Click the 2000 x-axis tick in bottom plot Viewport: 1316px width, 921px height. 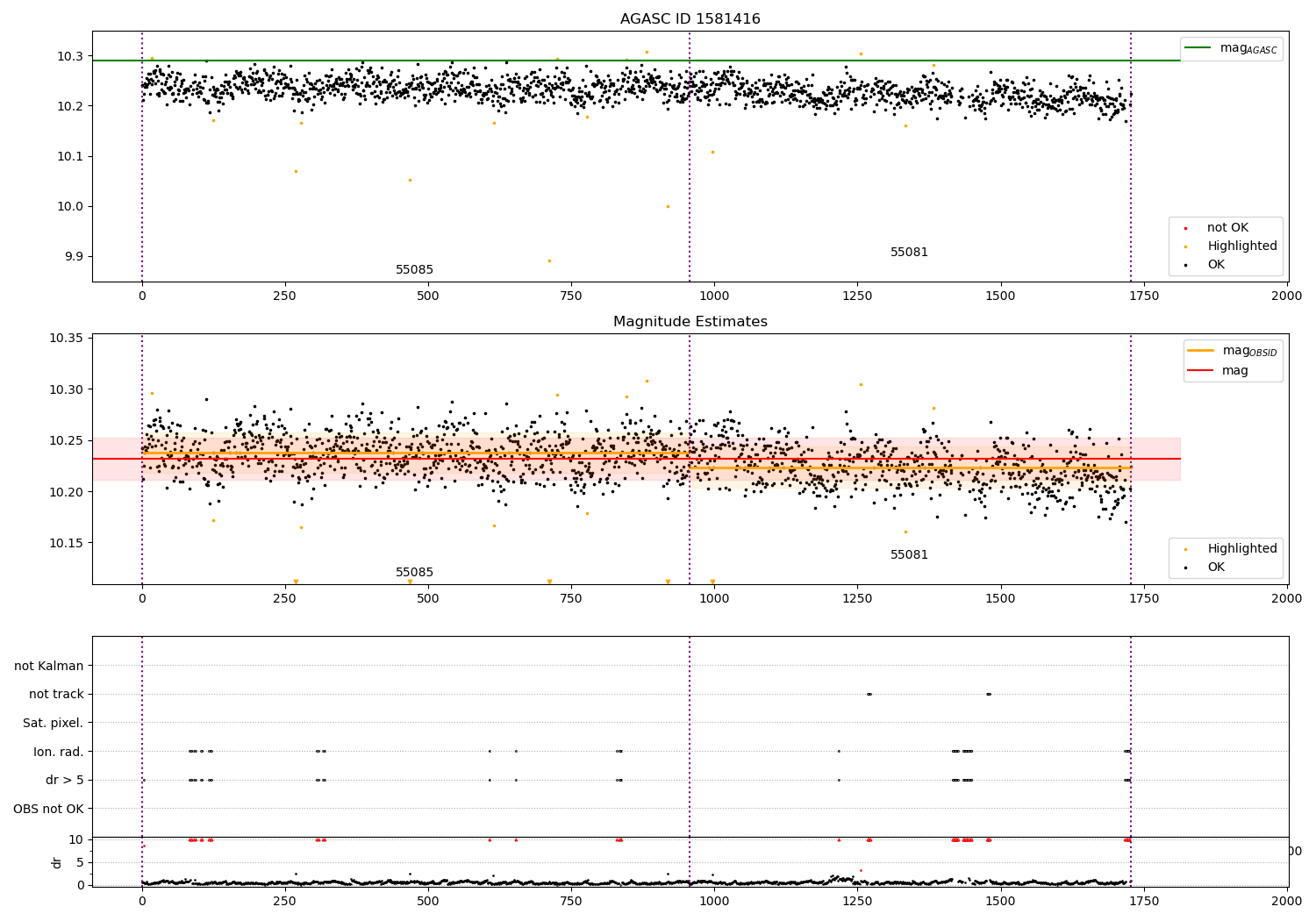pyautogui.click(x=1287, y=902)
